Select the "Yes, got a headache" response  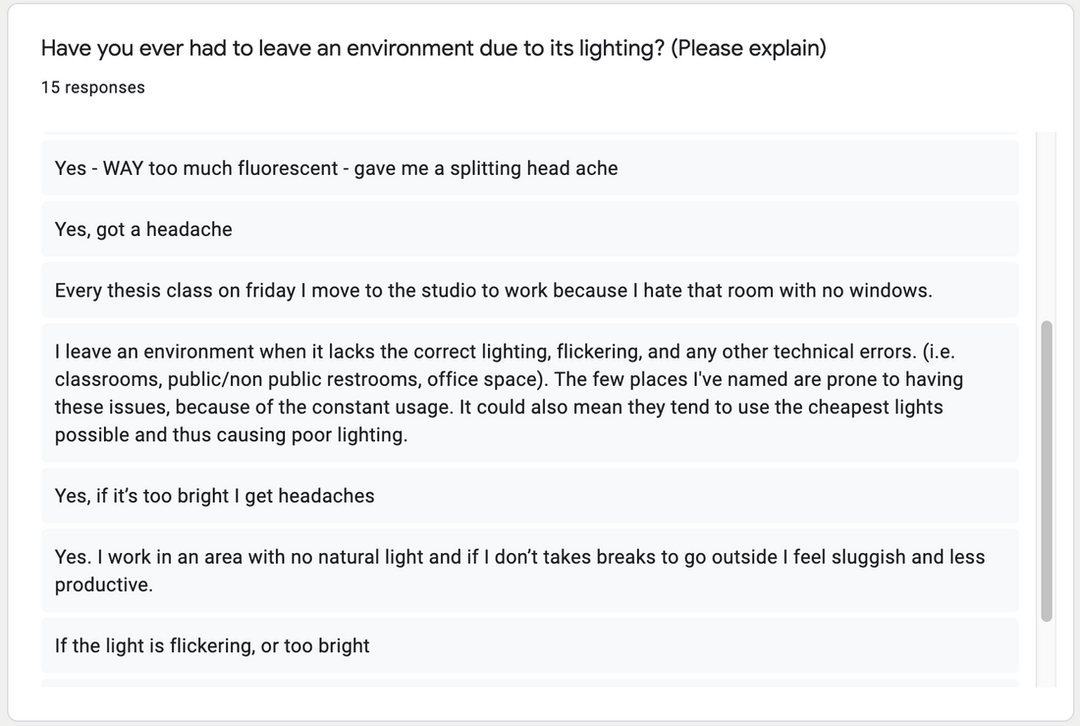pyautogui.click(x=143, y=229)
